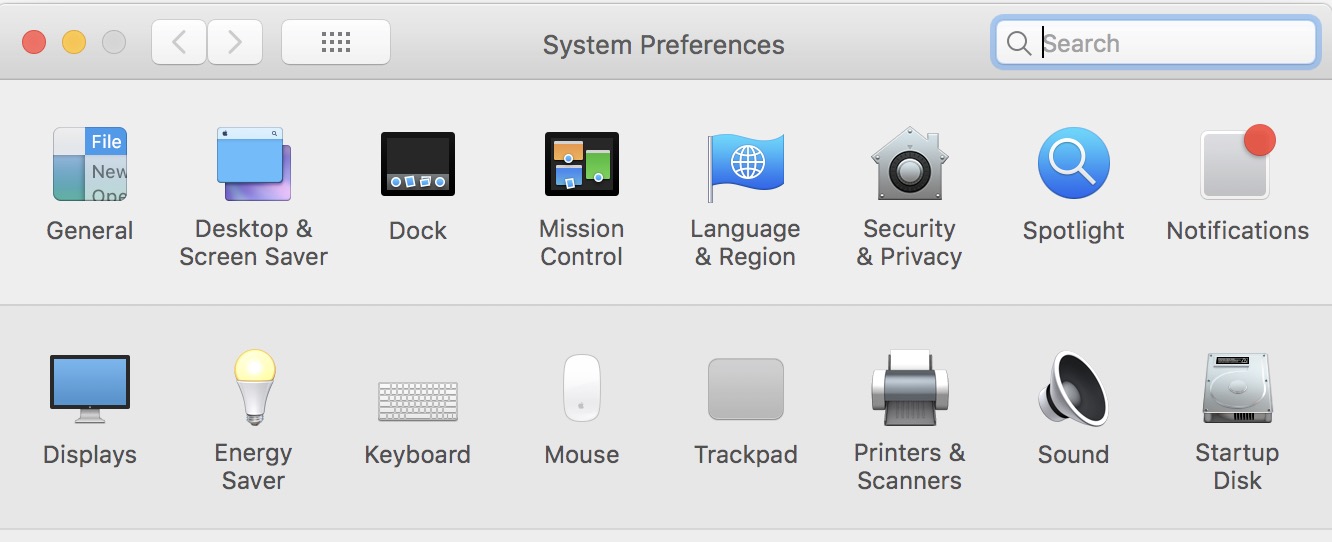This screenshot has width=1332, height=542.
Task: Select Mission Control icon
Action: (582, 164)
